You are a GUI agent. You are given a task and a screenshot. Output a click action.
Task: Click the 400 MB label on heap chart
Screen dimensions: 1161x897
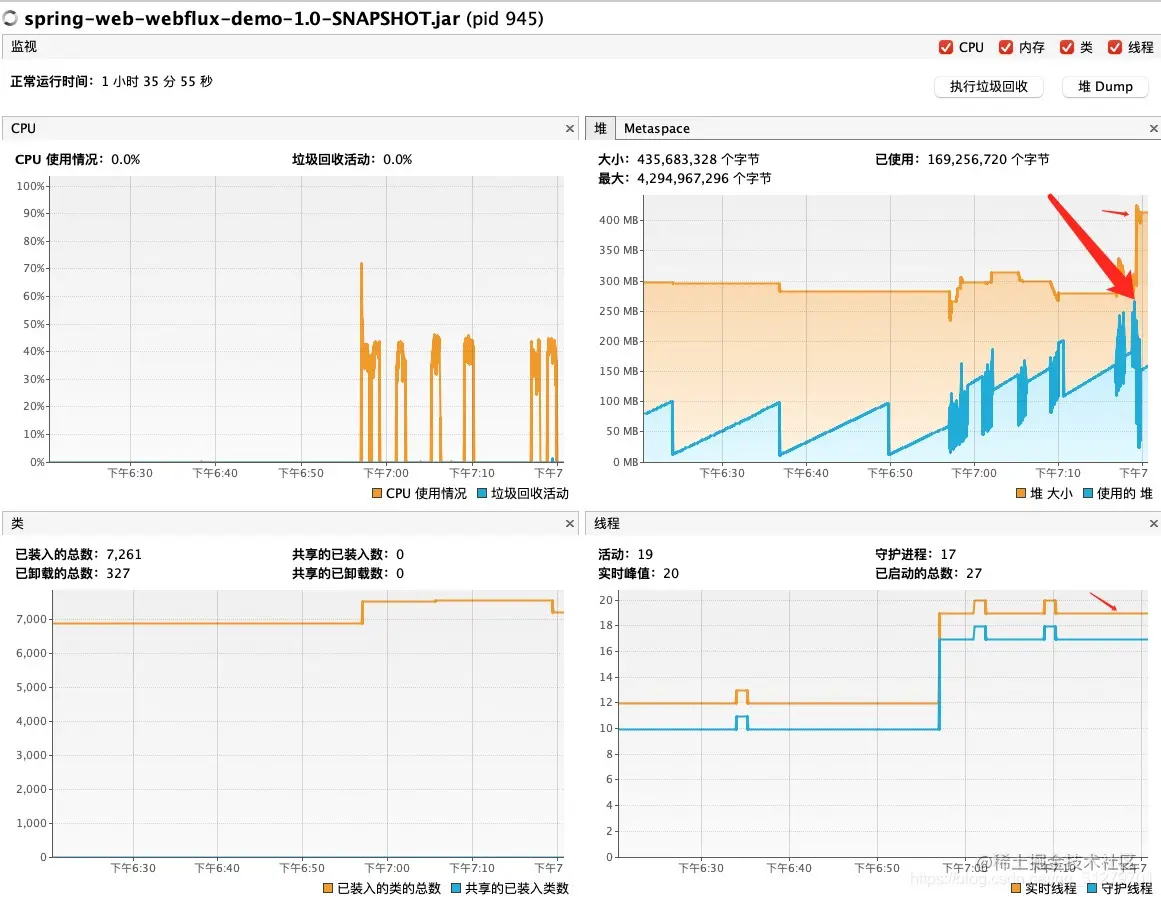(618, 220)
